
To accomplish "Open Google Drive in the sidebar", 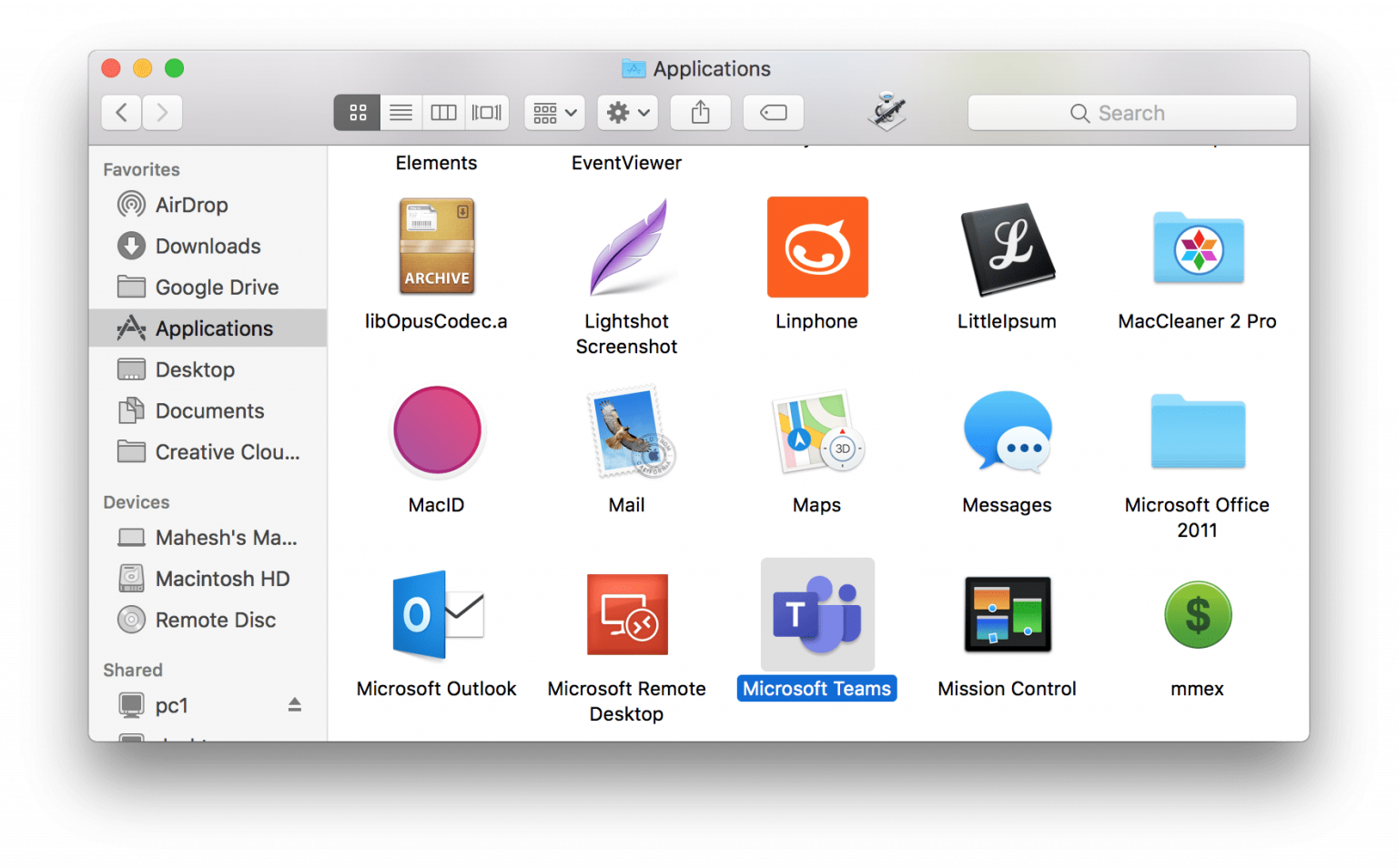I will pos(208,287).
